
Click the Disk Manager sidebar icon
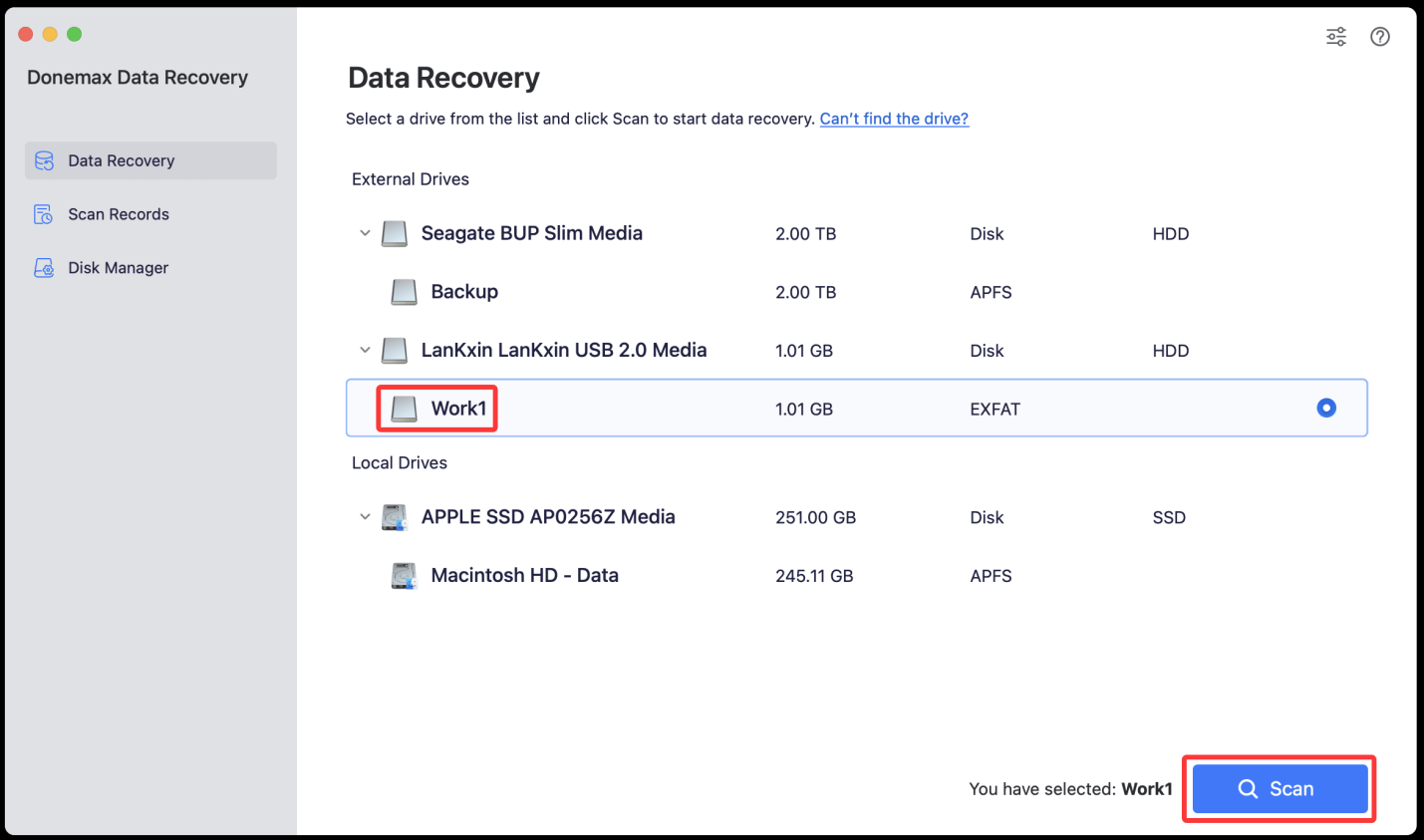pyautogui.click(x=43, y=267)
